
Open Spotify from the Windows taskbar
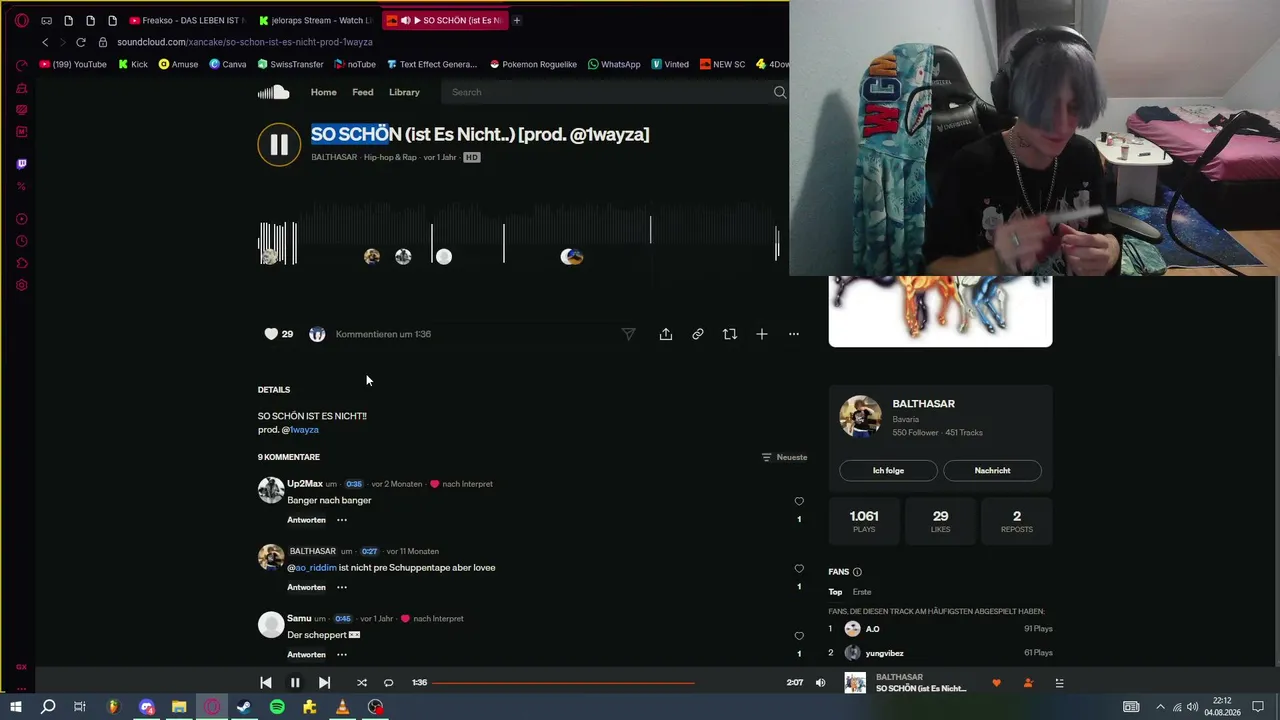[277, 707]
